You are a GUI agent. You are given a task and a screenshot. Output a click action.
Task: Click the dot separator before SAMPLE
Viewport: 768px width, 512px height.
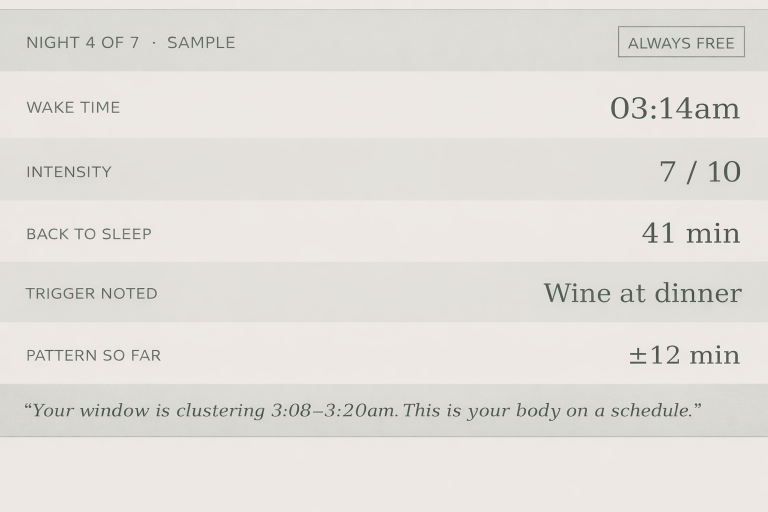tap(153, 42)
